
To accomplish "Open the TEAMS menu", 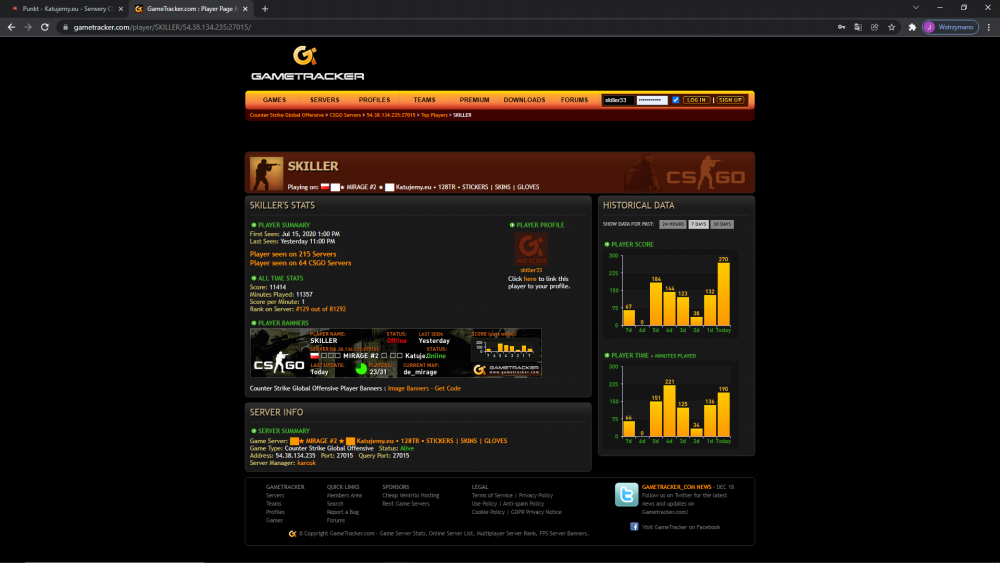I will [x=424, y=99].
